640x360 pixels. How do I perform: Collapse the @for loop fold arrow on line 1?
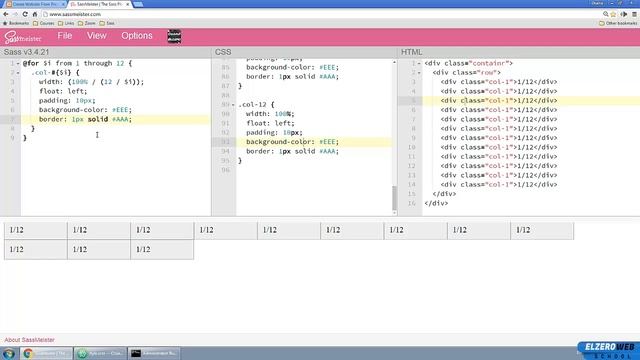(x=18, y=64)
